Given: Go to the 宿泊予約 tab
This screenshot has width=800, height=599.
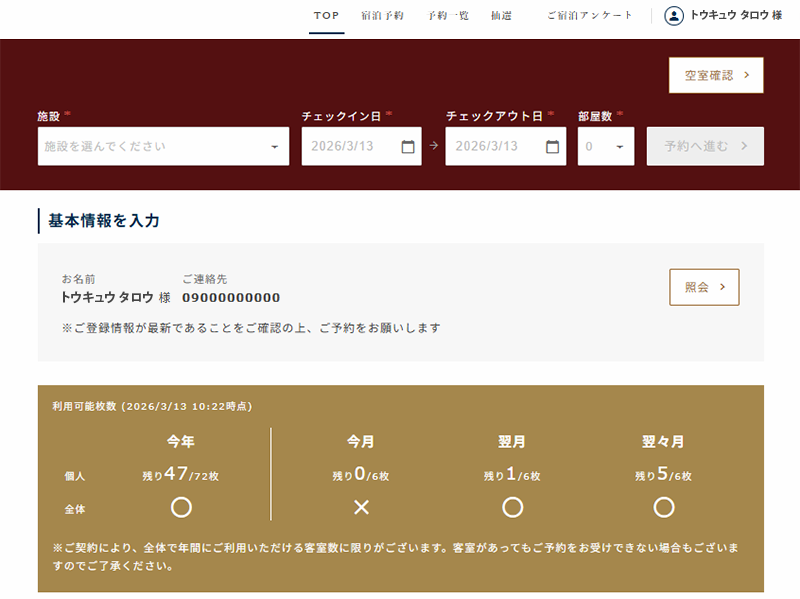Looking at the screenshot, I should (382, 15).
